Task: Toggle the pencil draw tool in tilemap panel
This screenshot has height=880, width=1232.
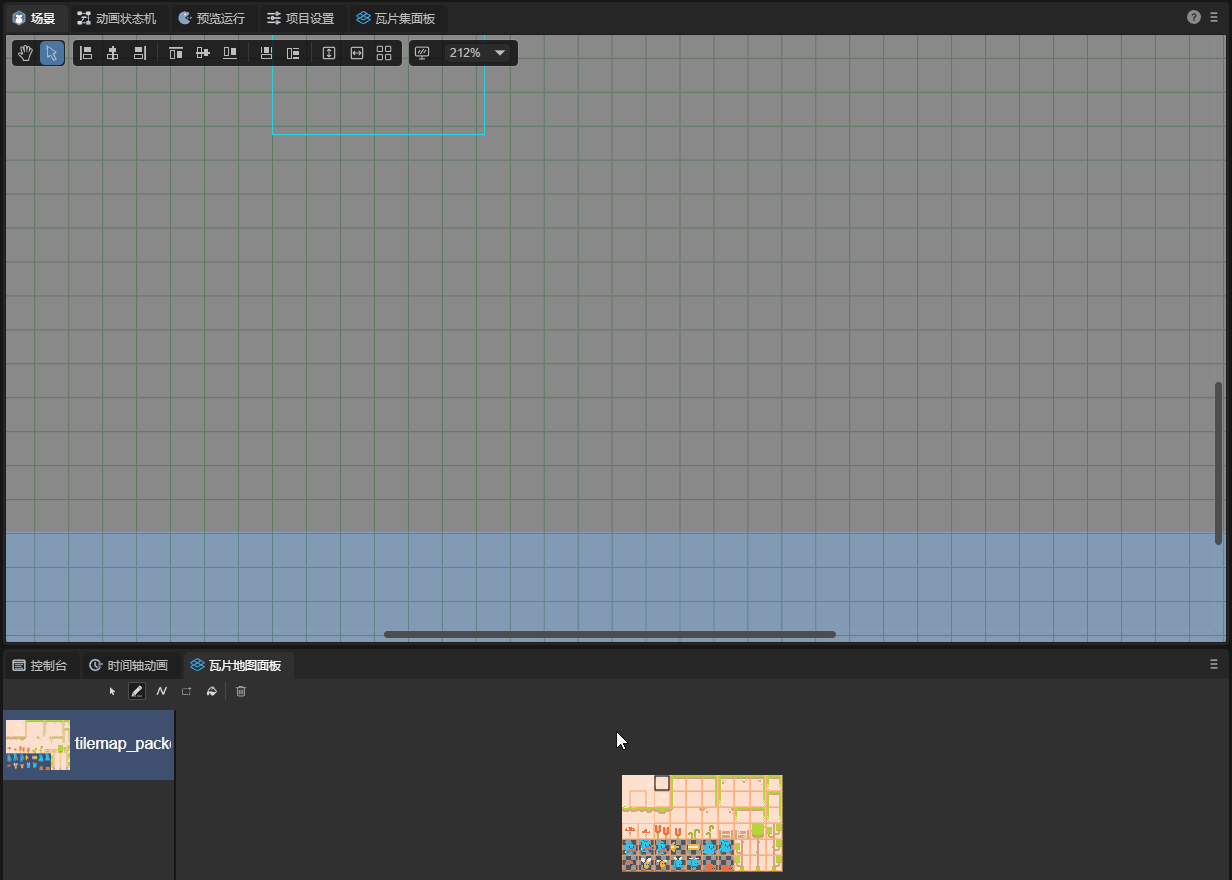Action: [x=137, y=691]
